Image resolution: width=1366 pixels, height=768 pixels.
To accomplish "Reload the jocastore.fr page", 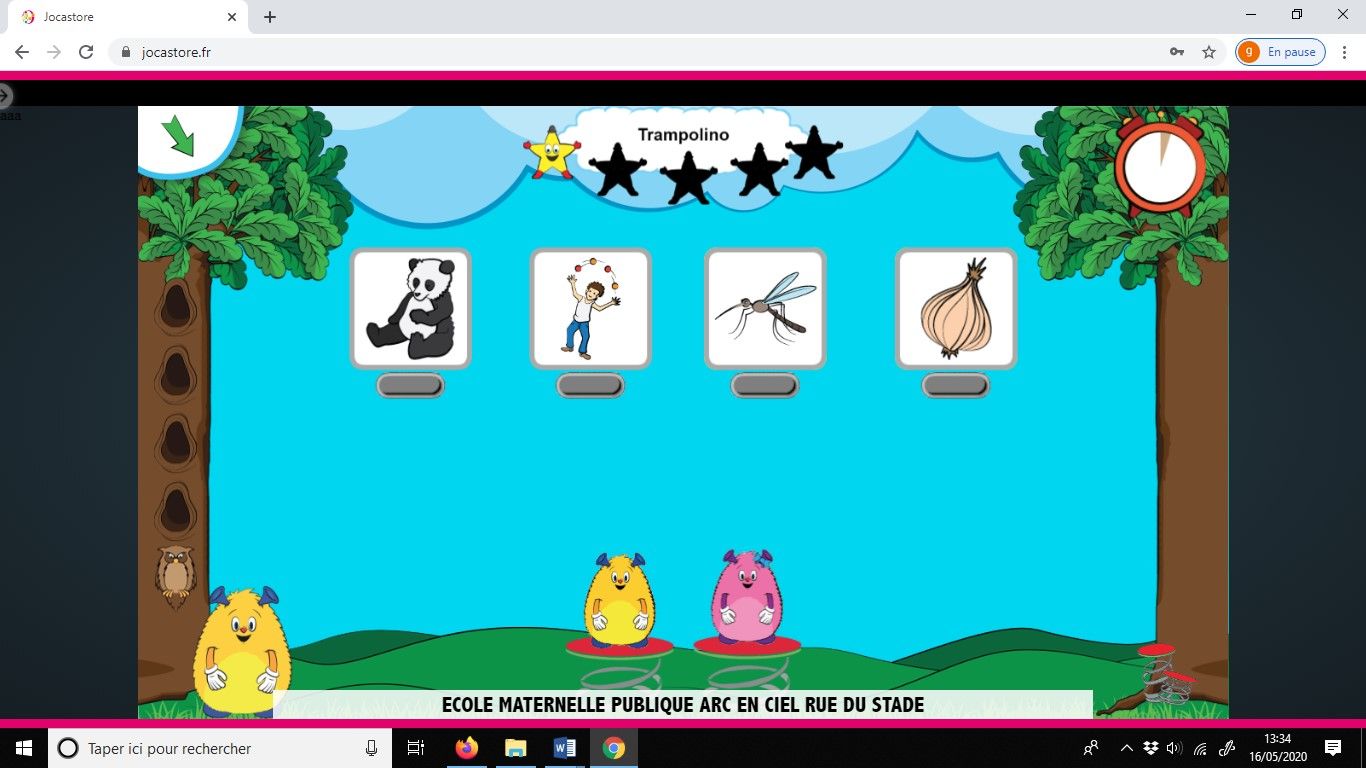I will tap(86, 52).
